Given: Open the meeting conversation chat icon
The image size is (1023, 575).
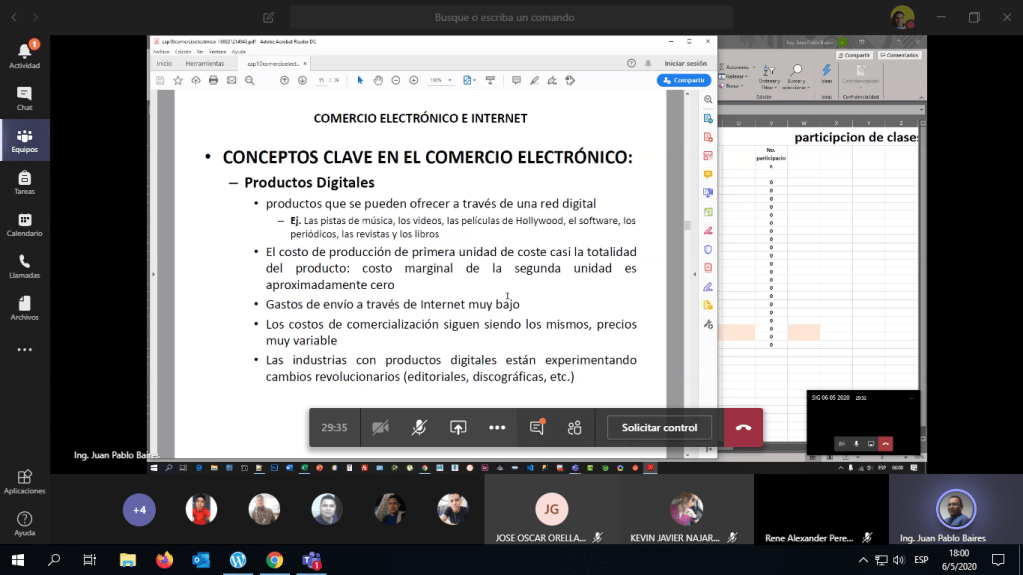Looking at the screenshot, I should coord(537,428).
